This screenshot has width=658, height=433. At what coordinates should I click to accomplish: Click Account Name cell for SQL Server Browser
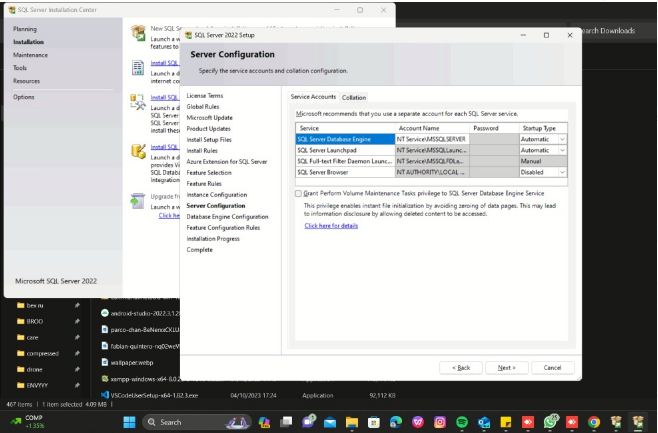coord(432,172)
